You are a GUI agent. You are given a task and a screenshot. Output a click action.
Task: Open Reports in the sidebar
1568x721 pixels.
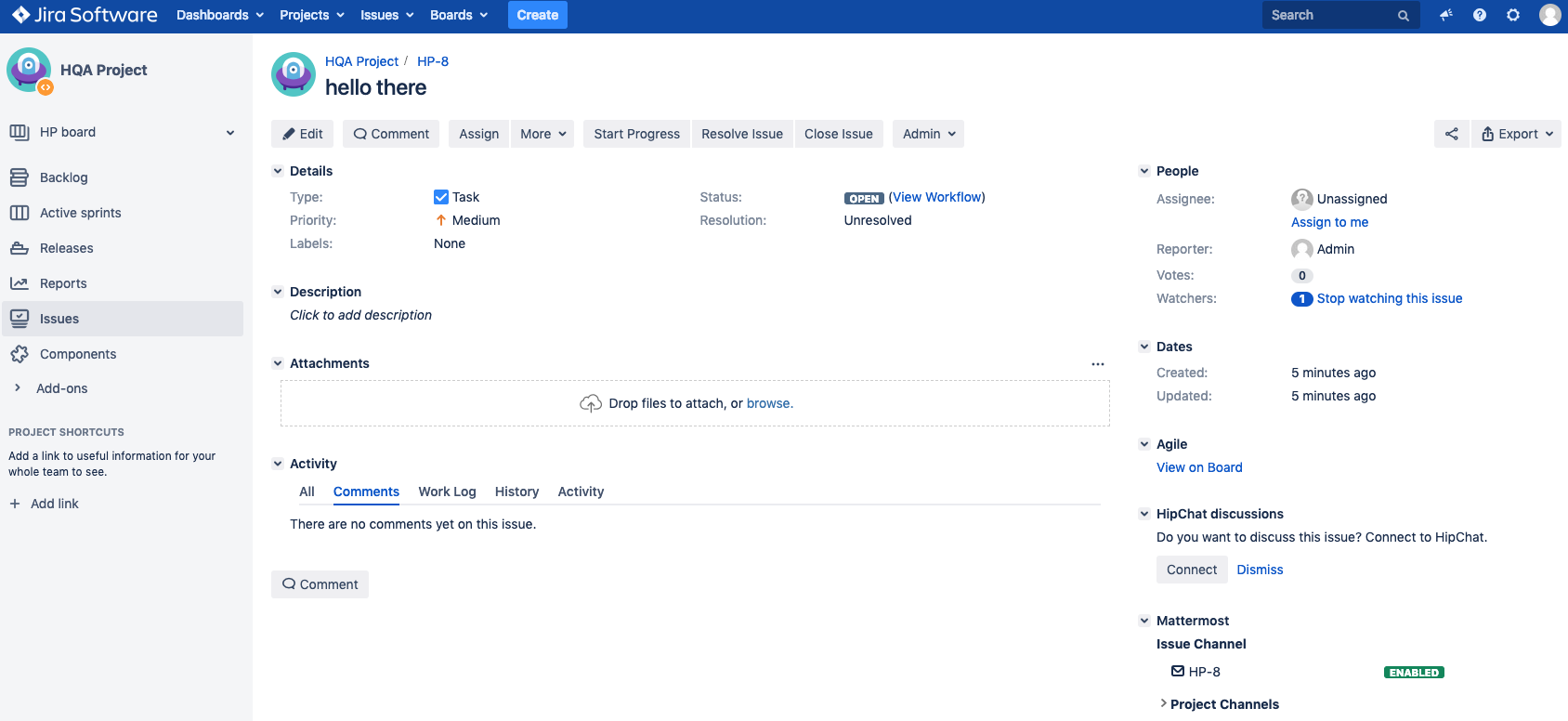pyautogui.click(x=63, y=283)
